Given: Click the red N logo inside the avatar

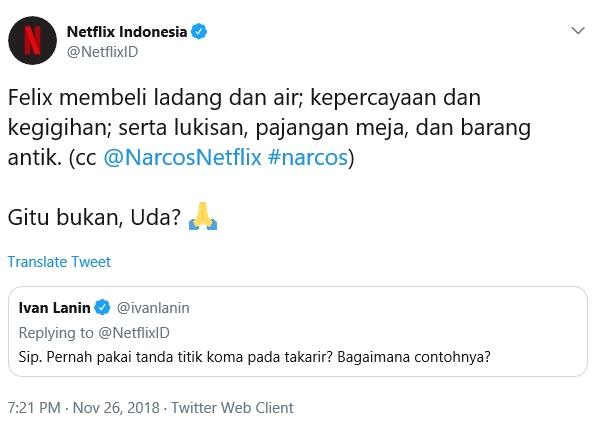Looking at the screenshot, I should [x=32, y=41].
